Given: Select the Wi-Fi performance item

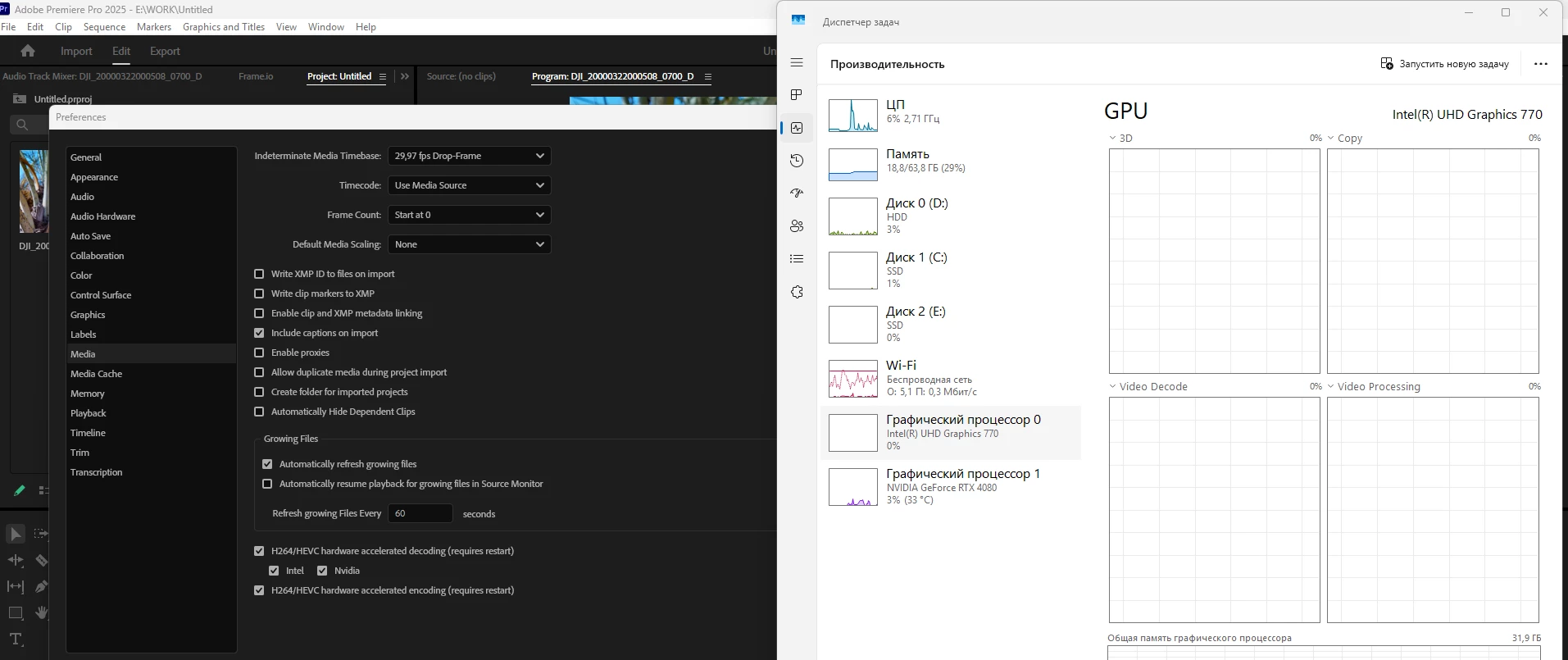Looking at the screenshot, I should (x=951, y=378).
